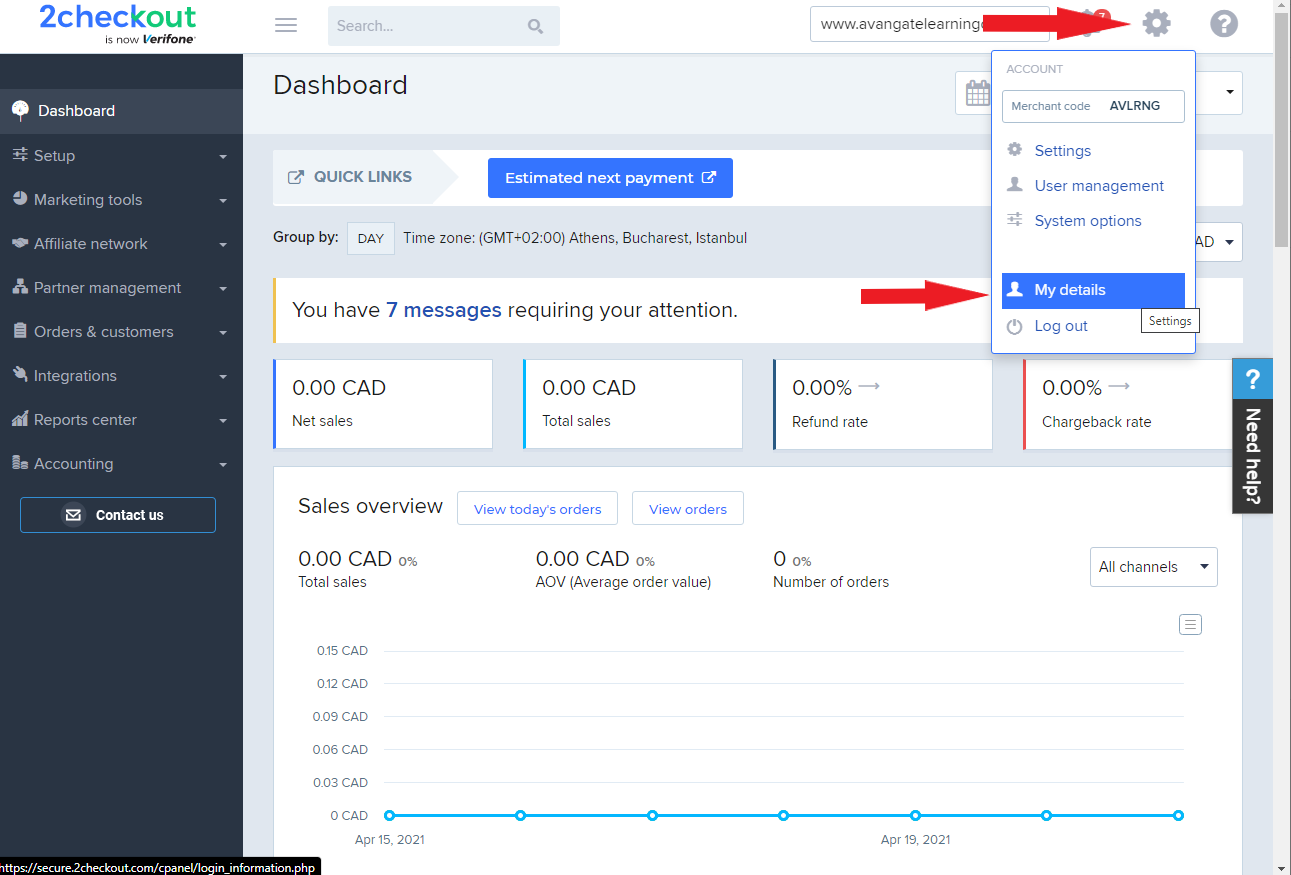Open the website selector www.avangatelearning dropdown

pyautogui.click(x=929, y=24)
